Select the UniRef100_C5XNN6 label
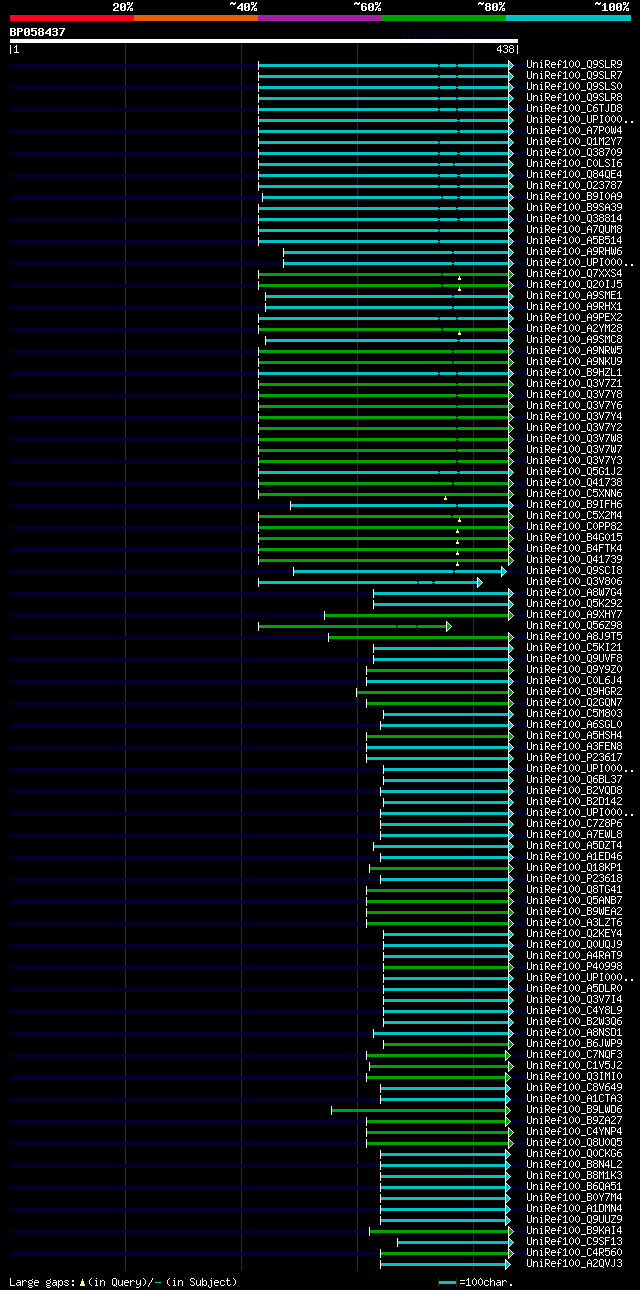The image size is (640, 1290). [575, 494]
